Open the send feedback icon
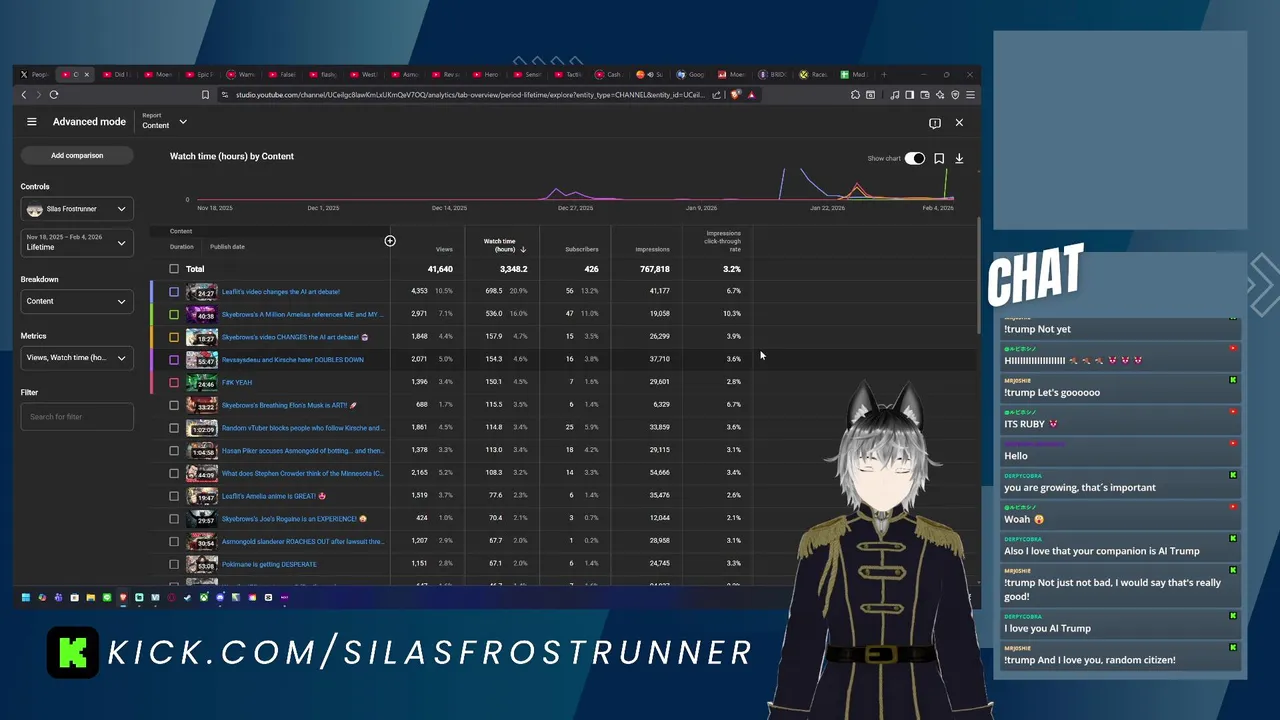The image size is (1280, 720). pos(935,123)
